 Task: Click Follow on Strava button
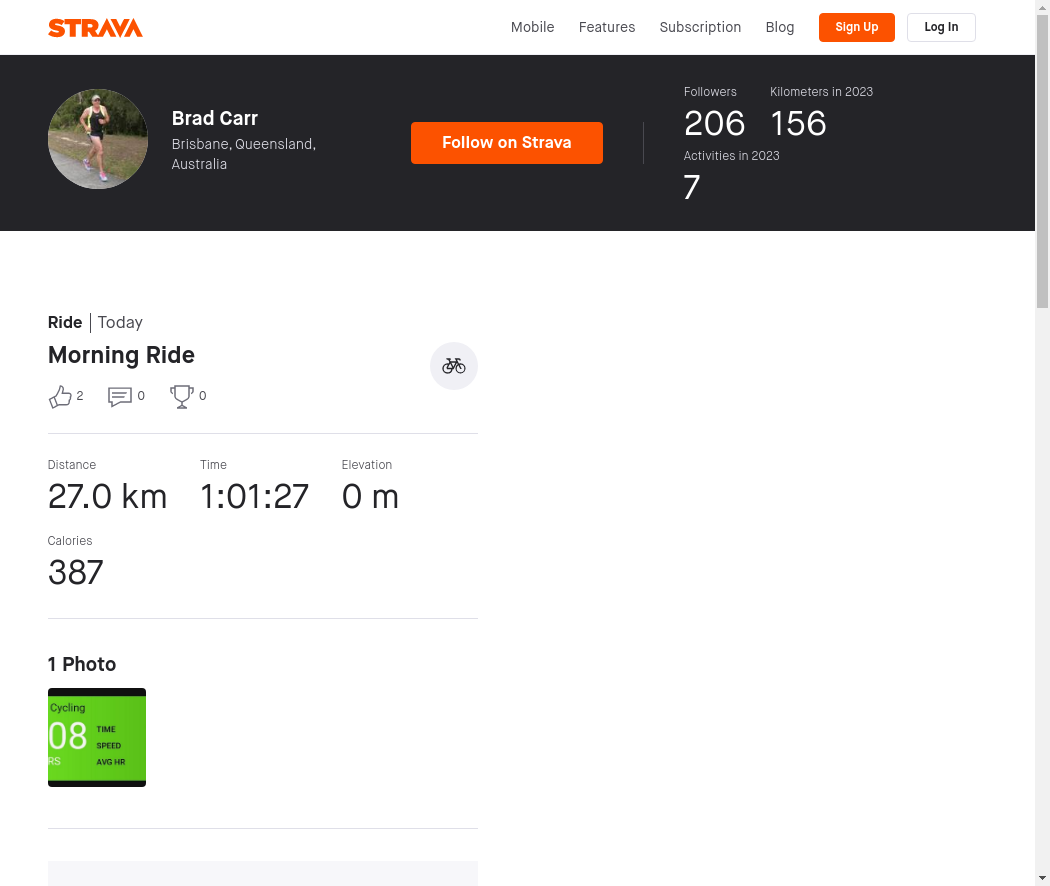[x=507, y=143]
